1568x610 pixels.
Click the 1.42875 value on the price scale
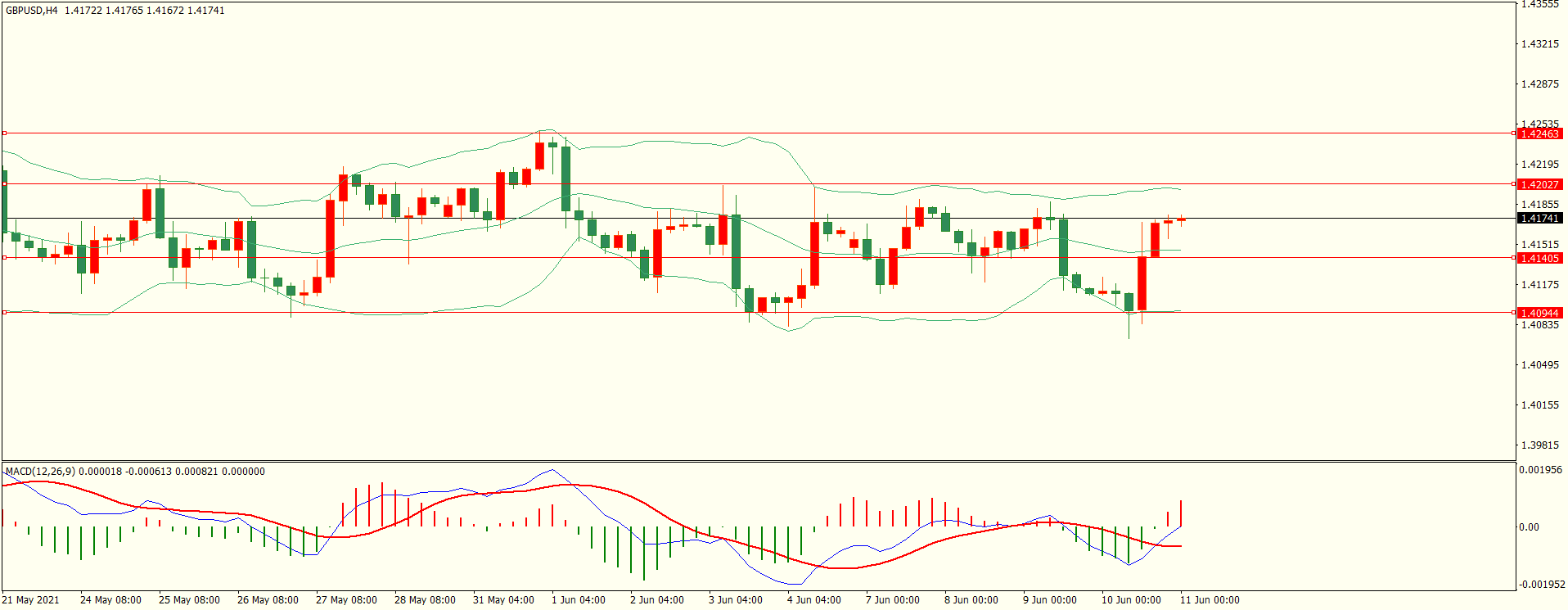point(1539,84)
